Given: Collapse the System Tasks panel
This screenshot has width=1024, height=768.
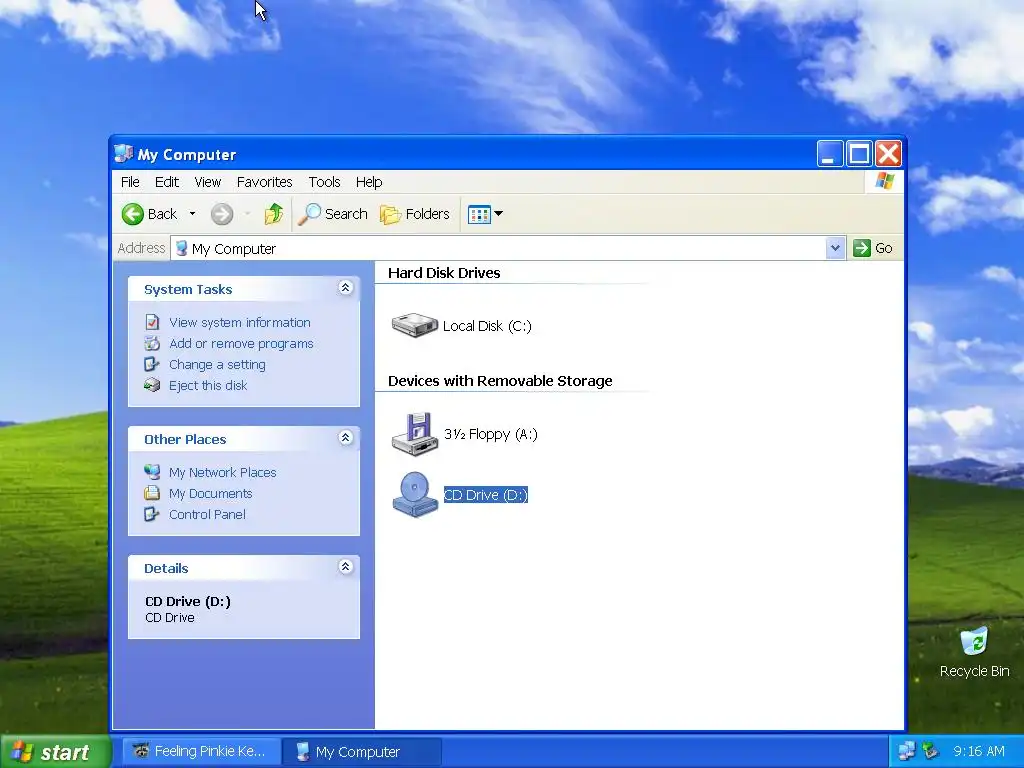Looking at the screenshot, I should 345,288.
